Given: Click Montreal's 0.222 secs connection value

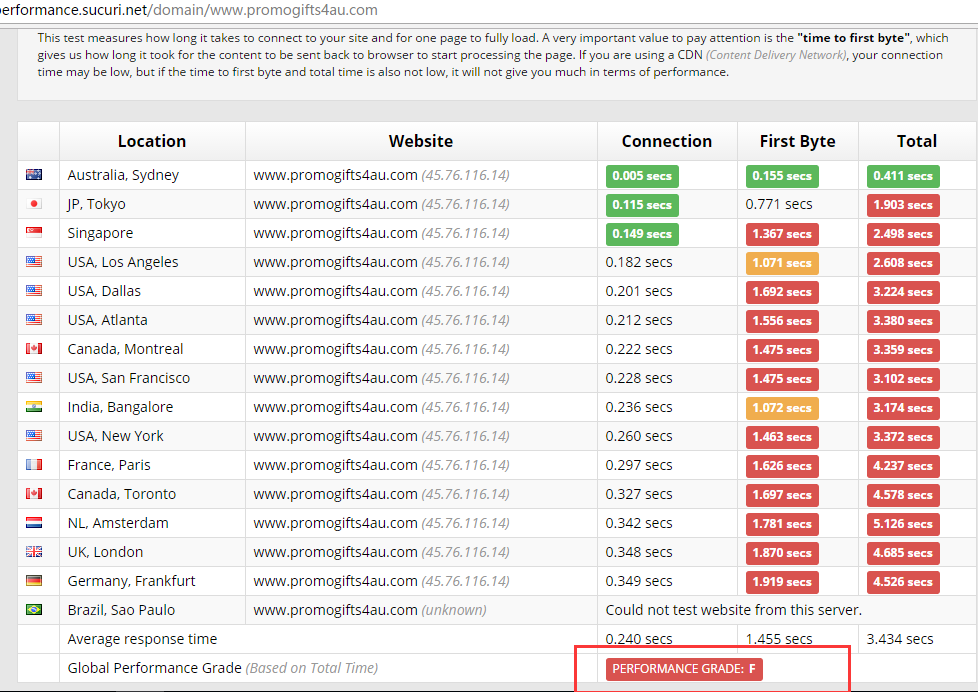Looking at the screenshot, I should pos(639,349).
